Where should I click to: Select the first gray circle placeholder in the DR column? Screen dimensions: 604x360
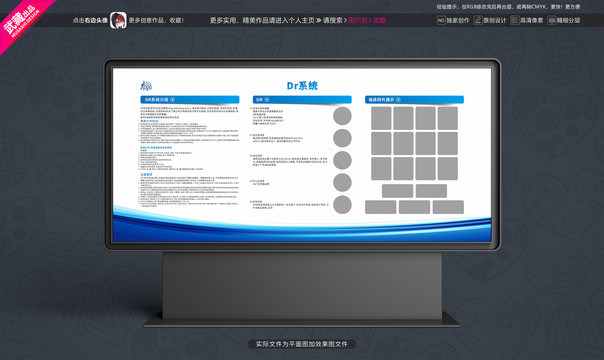coord(342,116)
